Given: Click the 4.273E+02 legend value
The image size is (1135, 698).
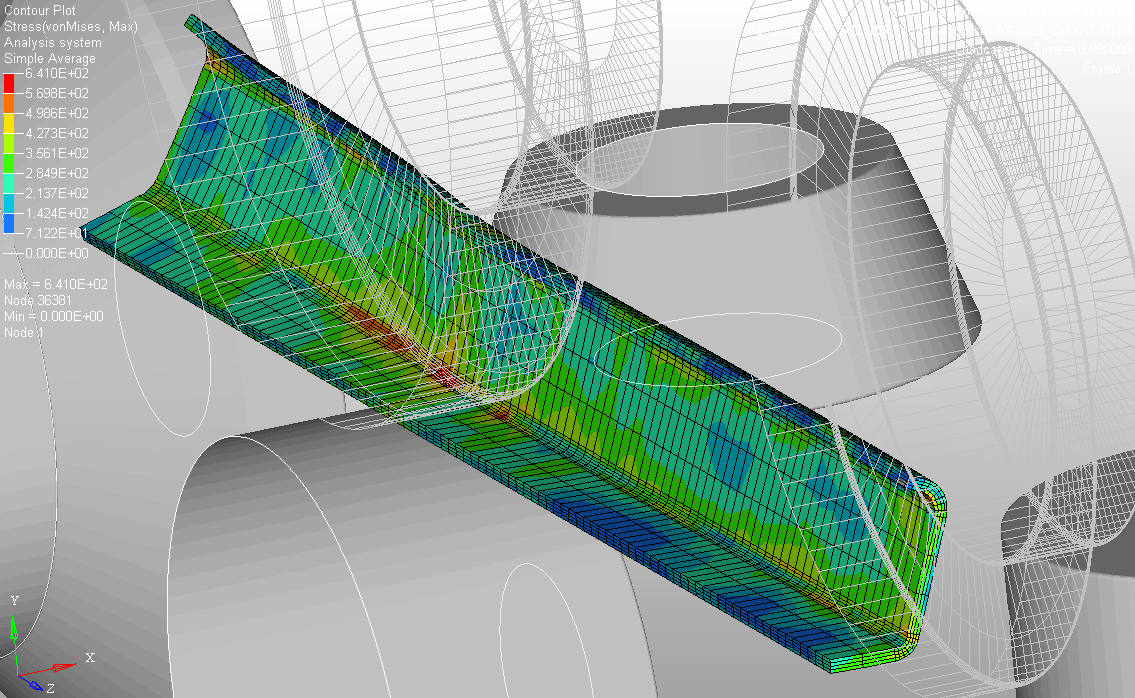Looking at the screenshot, I should click(57, 133).
